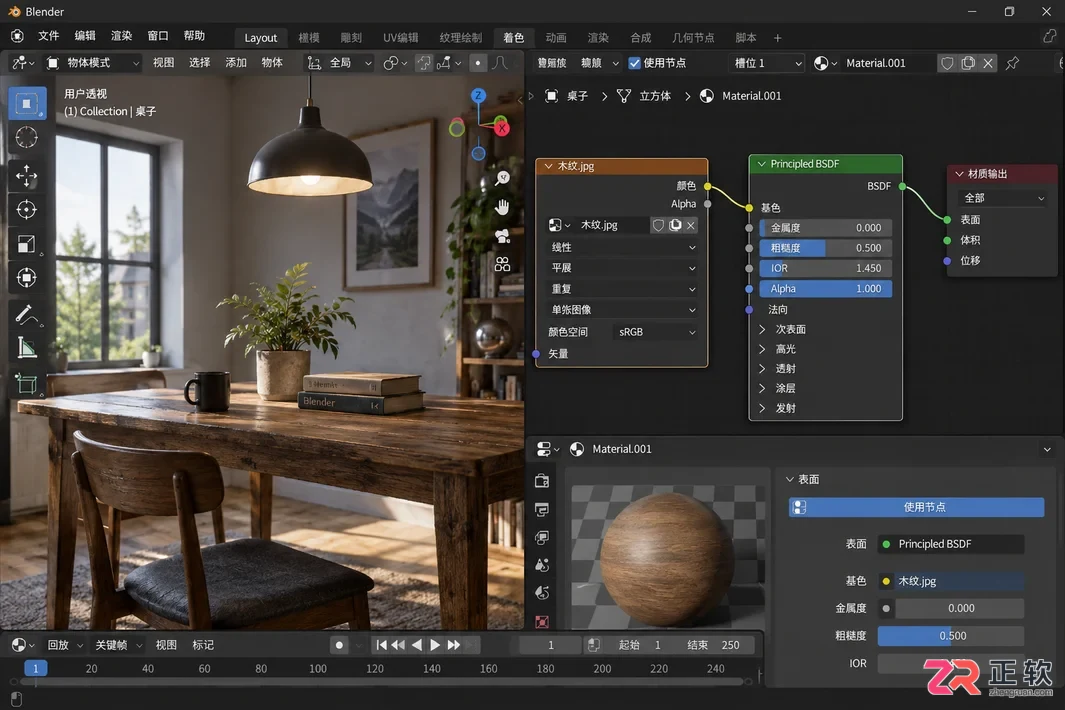Select the Box Select tool
1065x710 pixels.
(x=26, y=103)
